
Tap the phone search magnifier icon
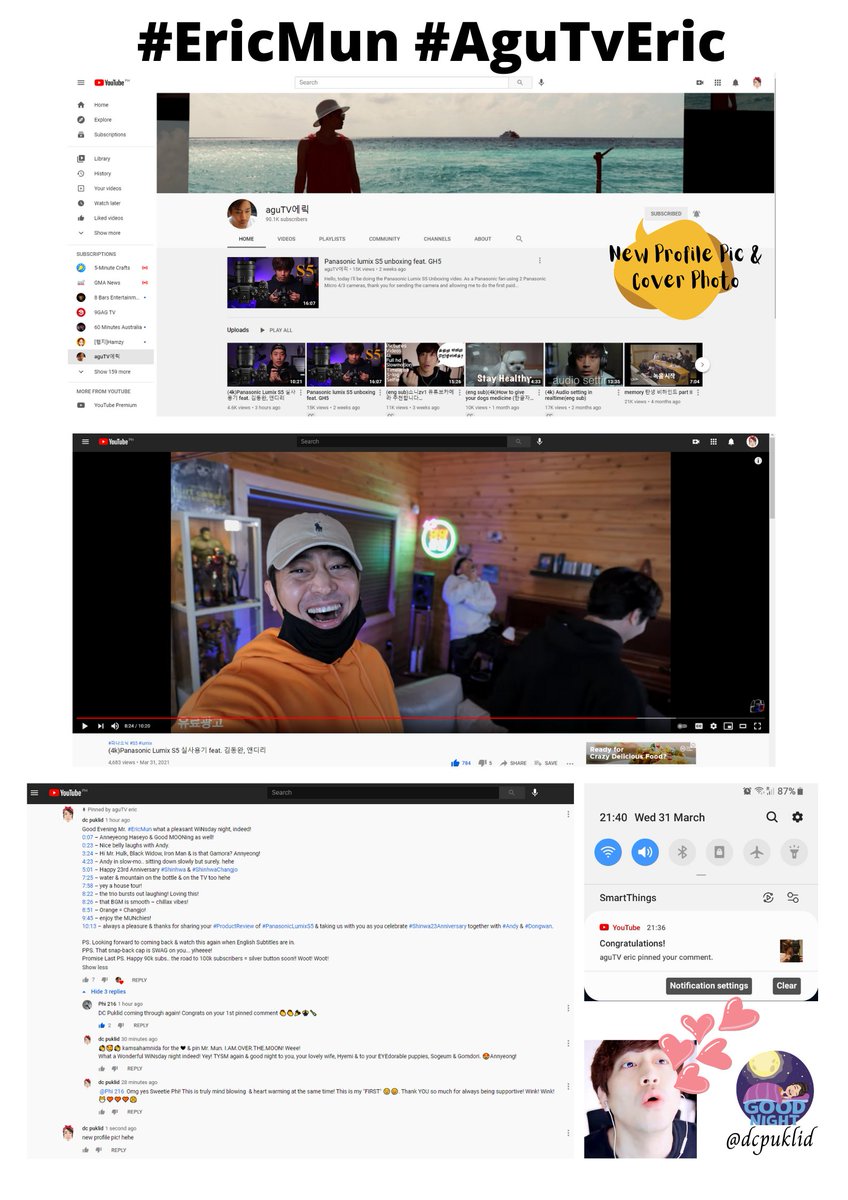point(772,817)
